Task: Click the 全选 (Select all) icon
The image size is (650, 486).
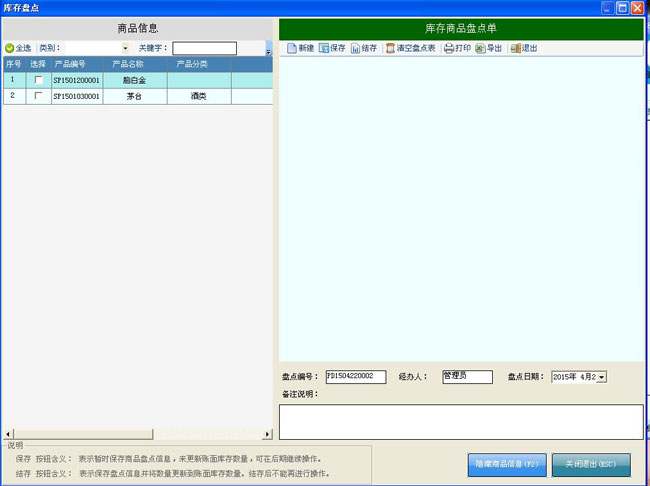Action: [10, 48]
